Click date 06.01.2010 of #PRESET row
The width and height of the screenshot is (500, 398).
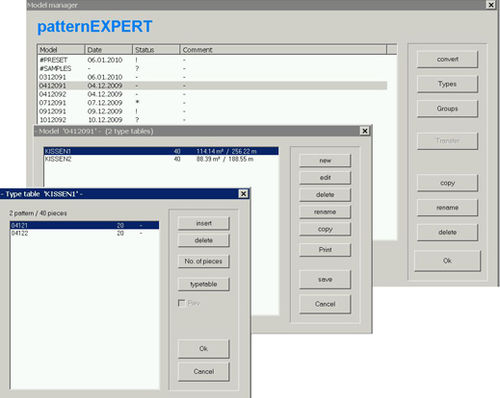coord(105,60)
